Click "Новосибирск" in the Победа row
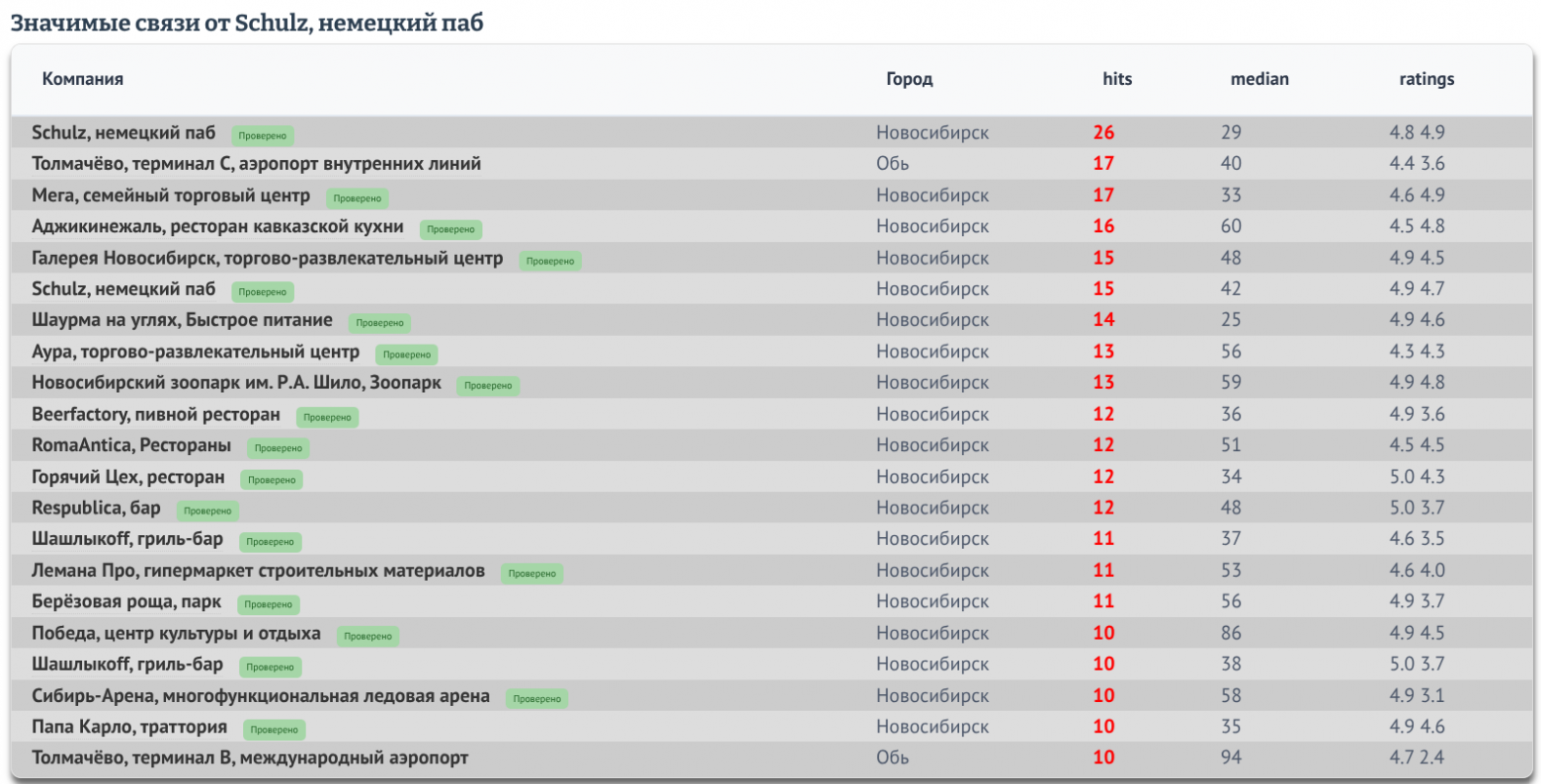This screenshot has width=1541, height=784. (933, 633)
